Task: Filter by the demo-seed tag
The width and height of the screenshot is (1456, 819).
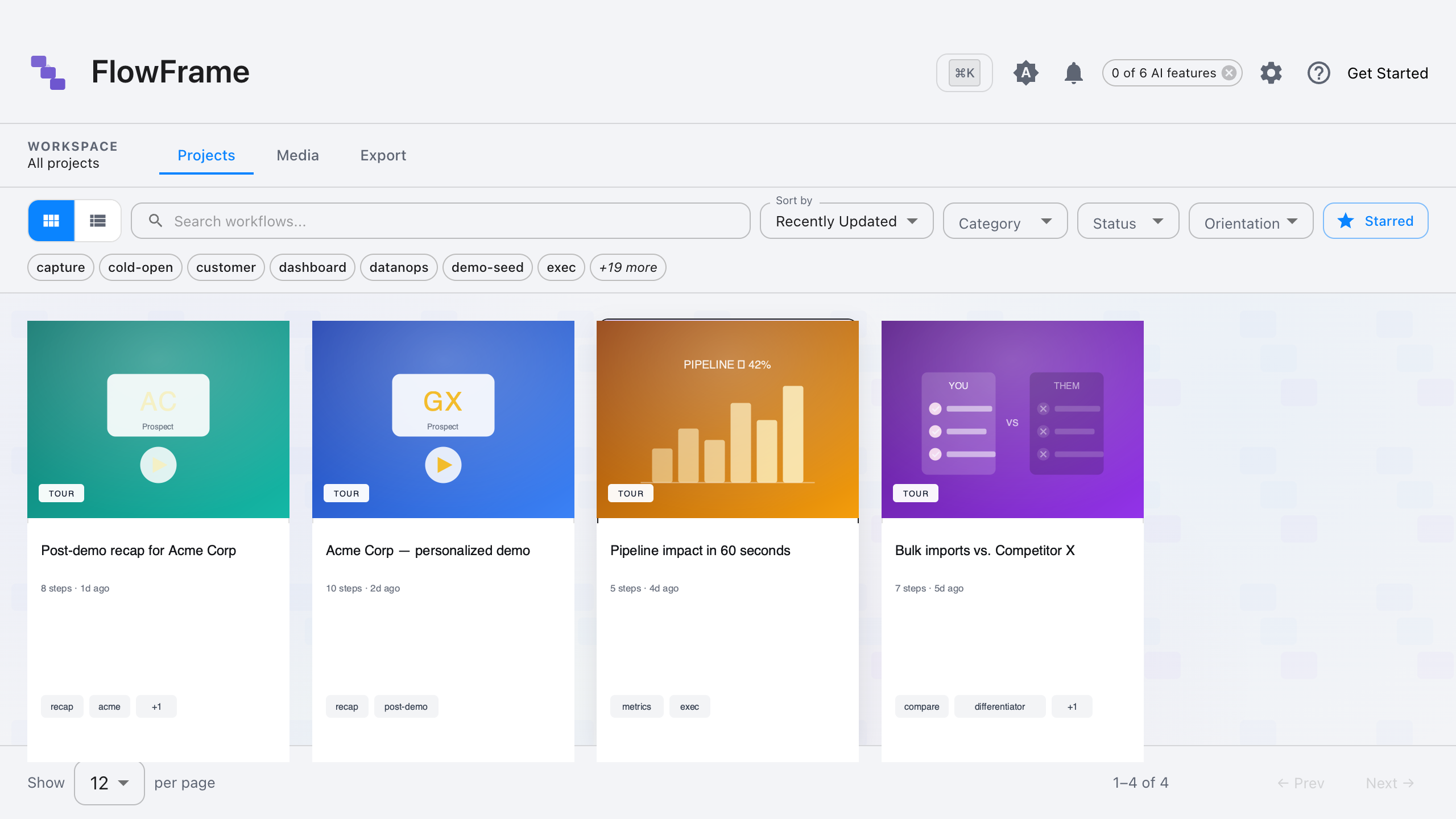Action: click(x=487, y=267)
